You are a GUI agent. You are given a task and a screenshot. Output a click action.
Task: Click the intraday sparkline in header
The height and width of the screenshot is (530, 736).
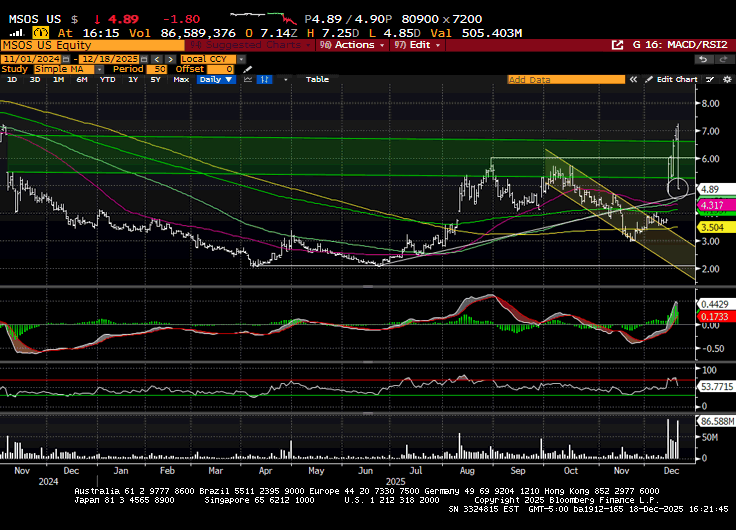[263, 18]
